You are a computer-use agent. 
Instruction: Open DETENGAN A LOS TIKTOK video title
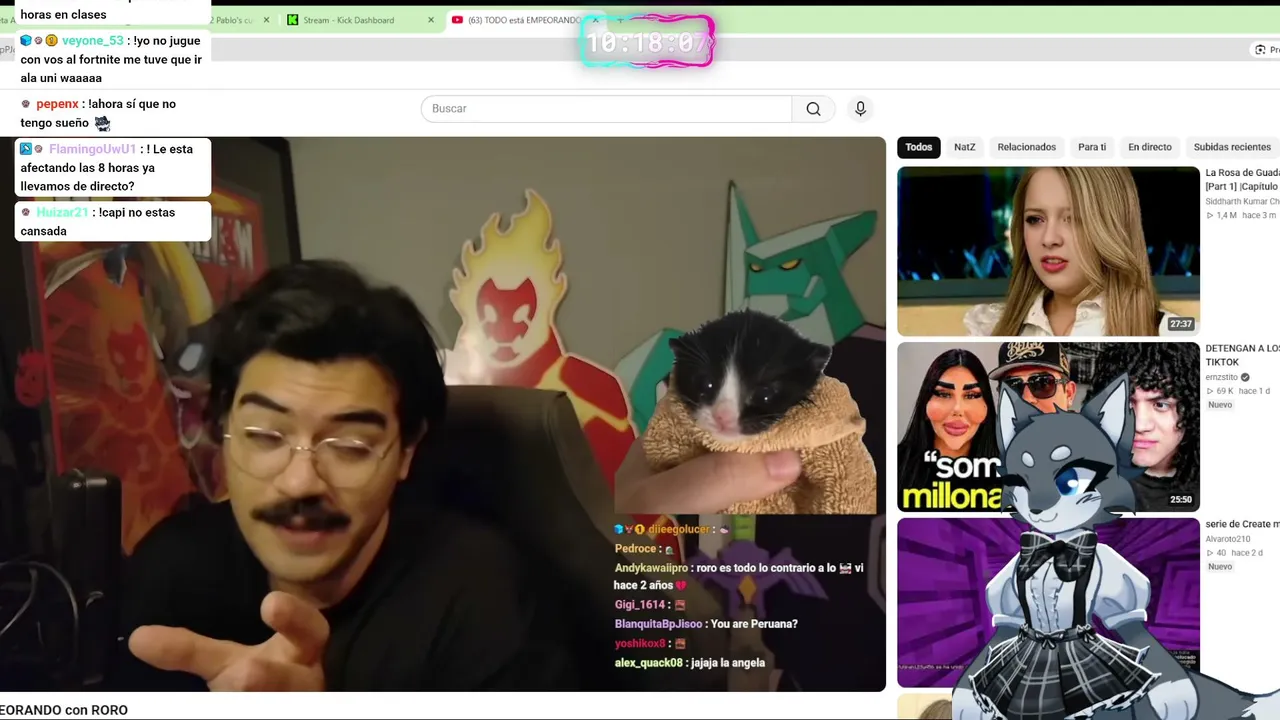click(1242, 355)
